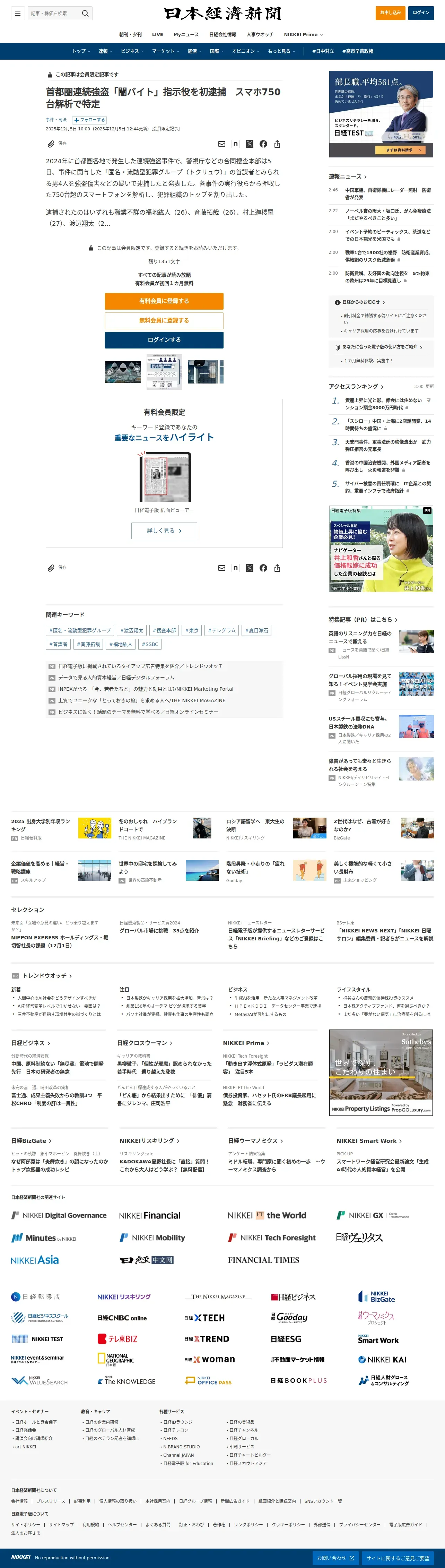Image resolution: width=445 pixels, height=1568 pixels.
Task: Click the top upload share icon
Action: click(277, 144)
